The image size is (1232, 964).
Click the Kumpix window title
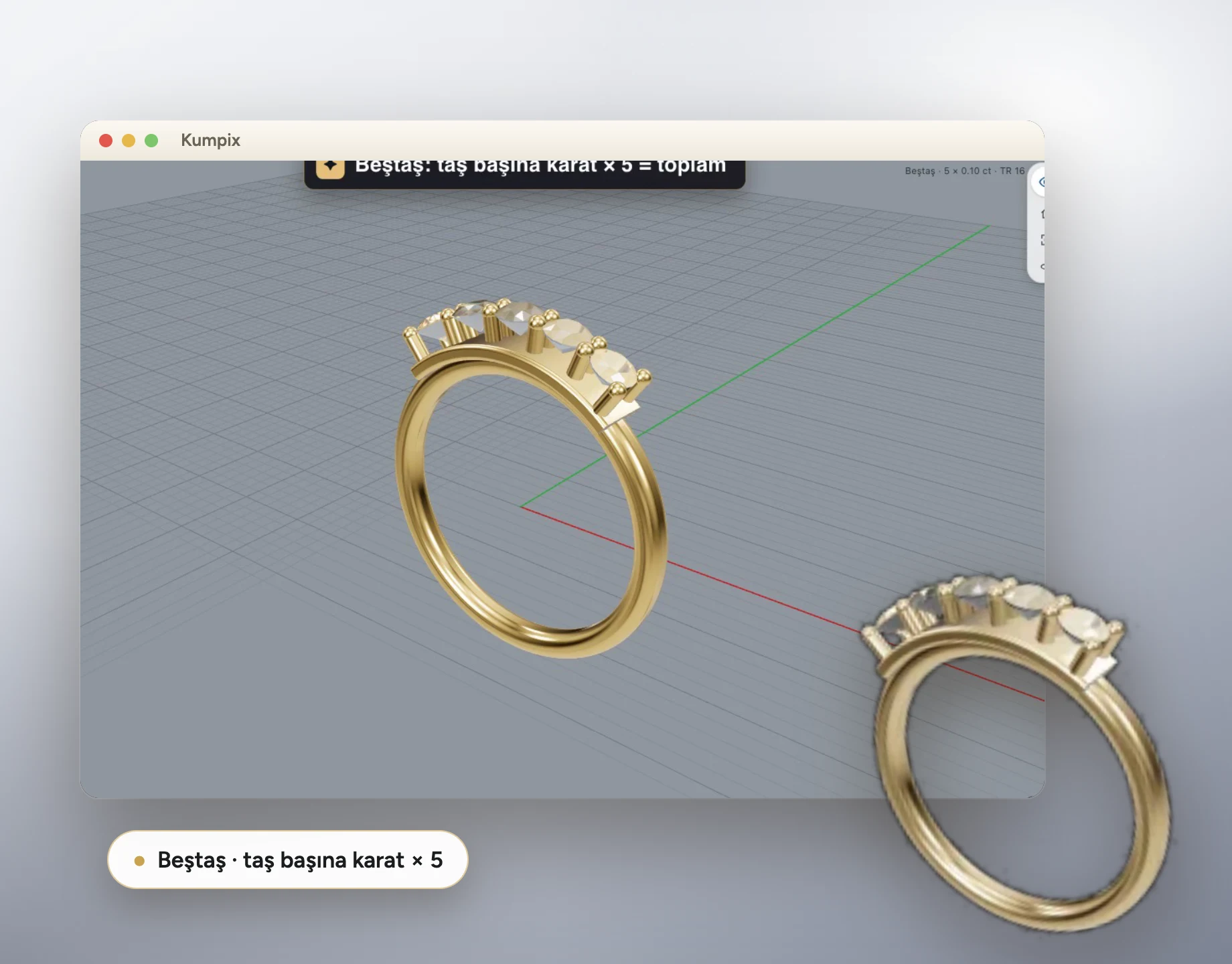pos(210,140)
